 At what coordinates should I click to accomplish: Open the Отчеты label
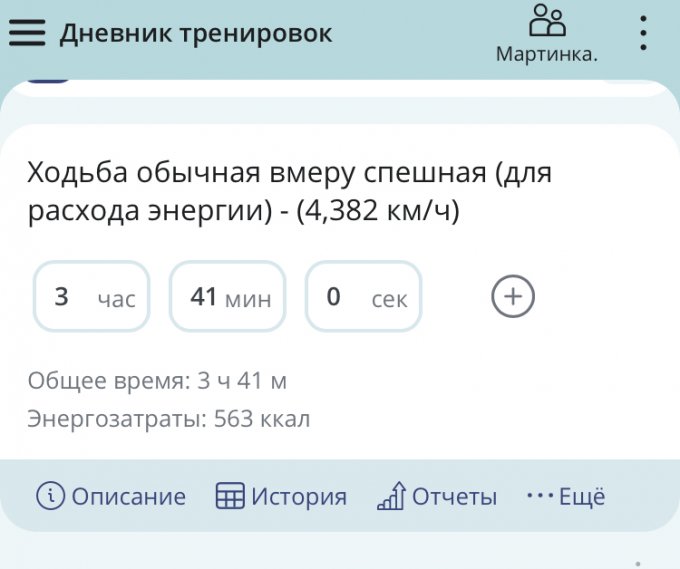coord(454,497)
